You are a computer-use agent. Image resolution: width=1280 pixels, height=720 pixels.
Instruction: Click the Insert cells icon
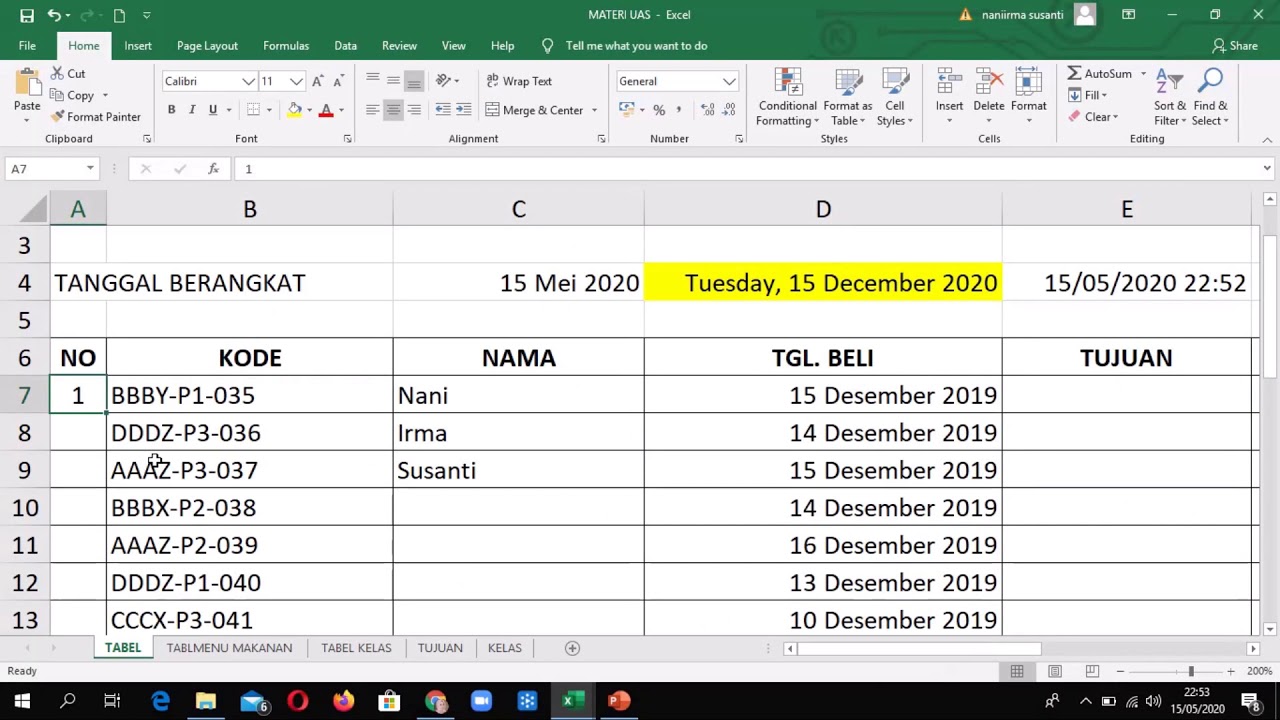point(949,82)
